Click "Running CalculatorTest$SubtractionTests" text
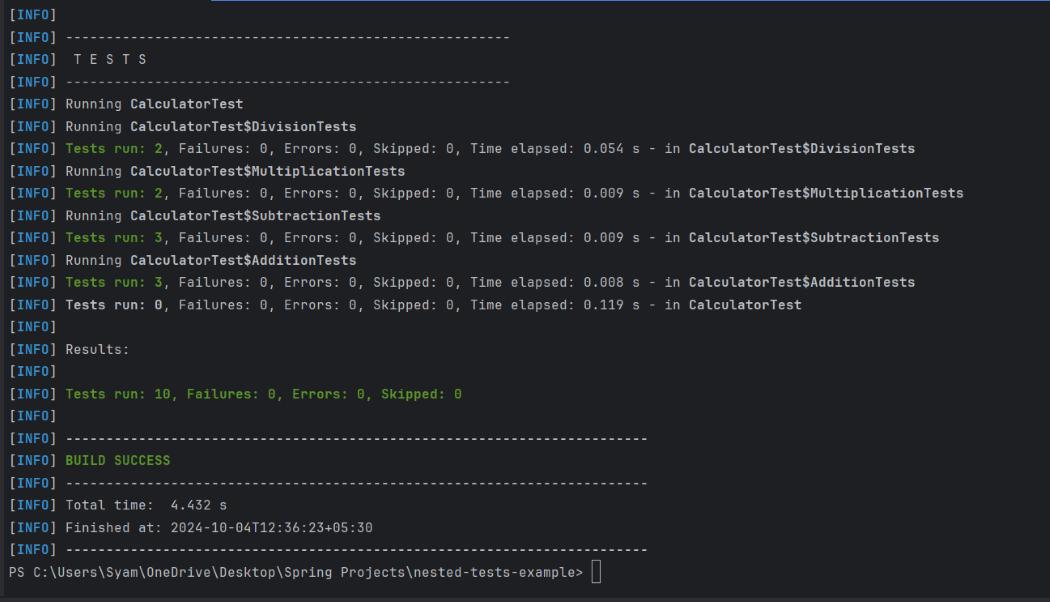1050x602 pixels. tap(223, 216)
